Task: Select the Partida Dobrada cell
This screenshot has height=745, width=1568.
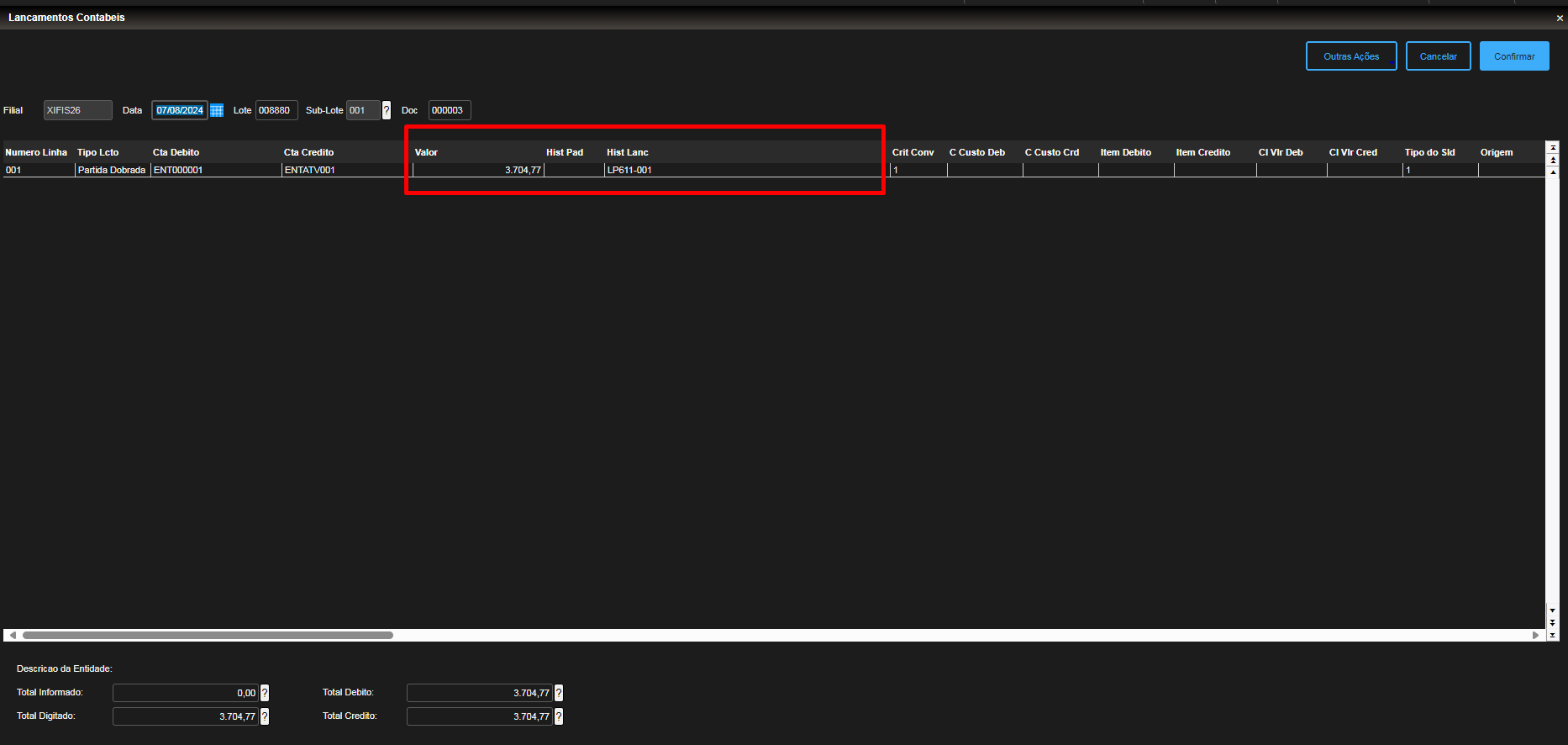Action: click(113, 170)
